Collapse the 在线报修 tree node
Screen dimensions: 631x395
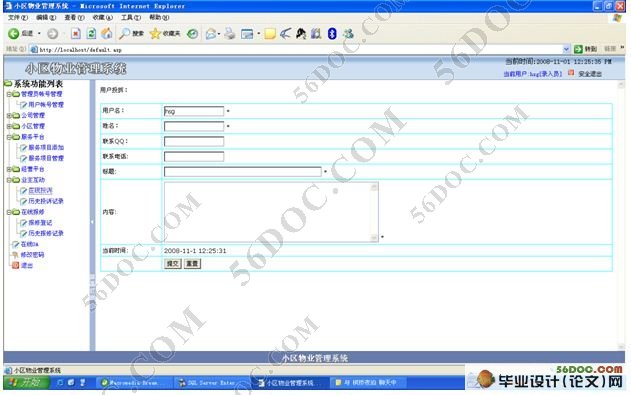(x=8, y=212)
